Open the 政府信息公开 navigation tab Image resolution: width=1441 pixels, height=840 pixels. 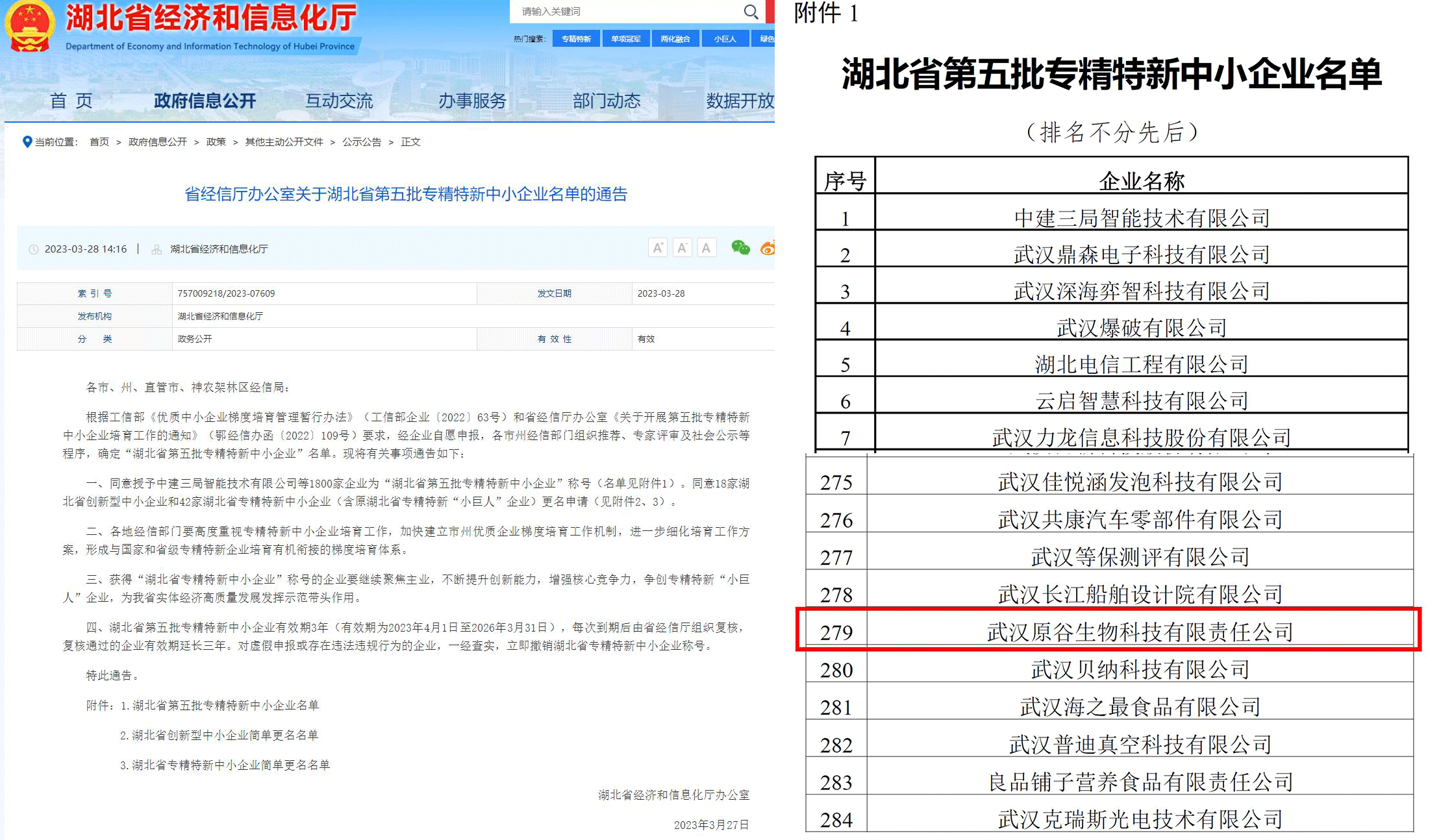tap(205, 101)
